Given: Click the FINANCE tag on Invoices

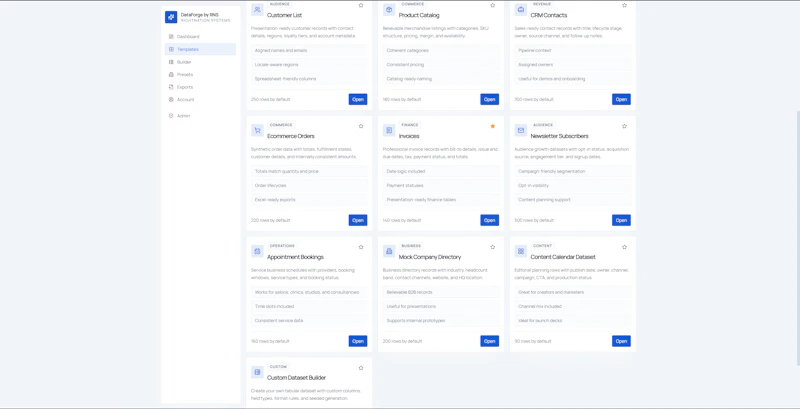Looking at the screenshot, I should click(x=410, y=125).
